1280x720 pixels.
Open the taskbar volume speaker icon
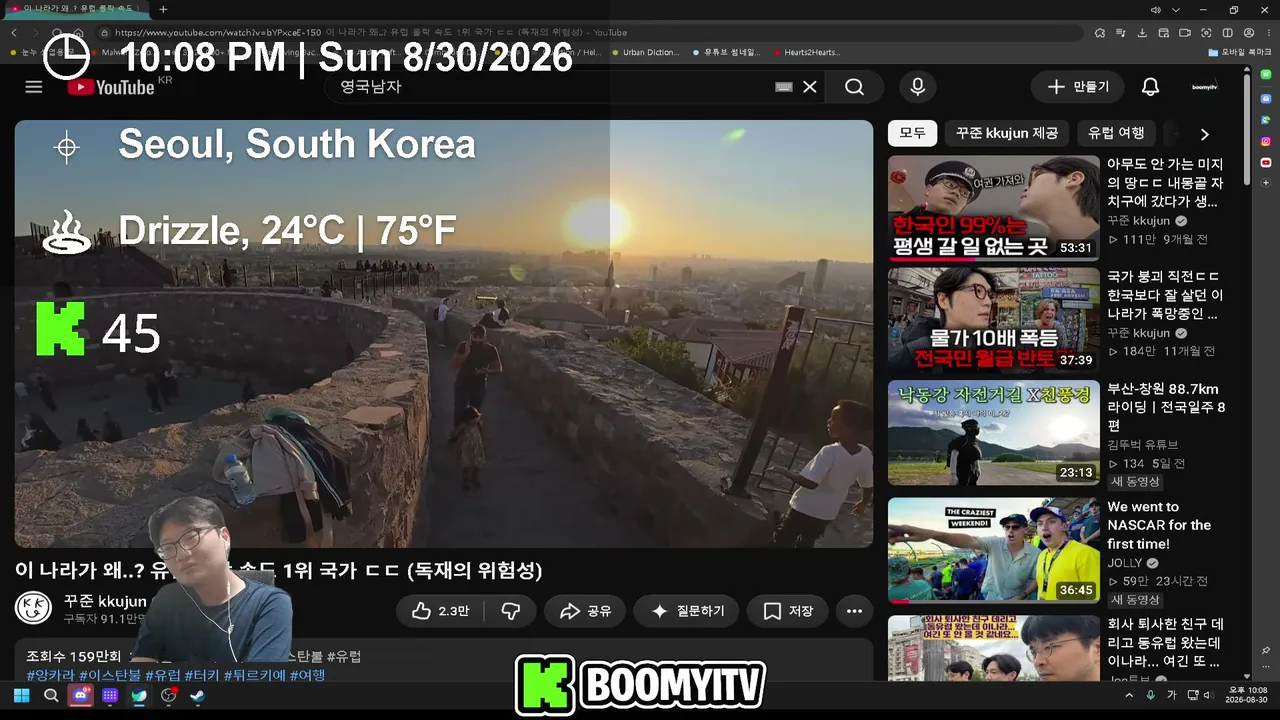[x=1211, y=695]
